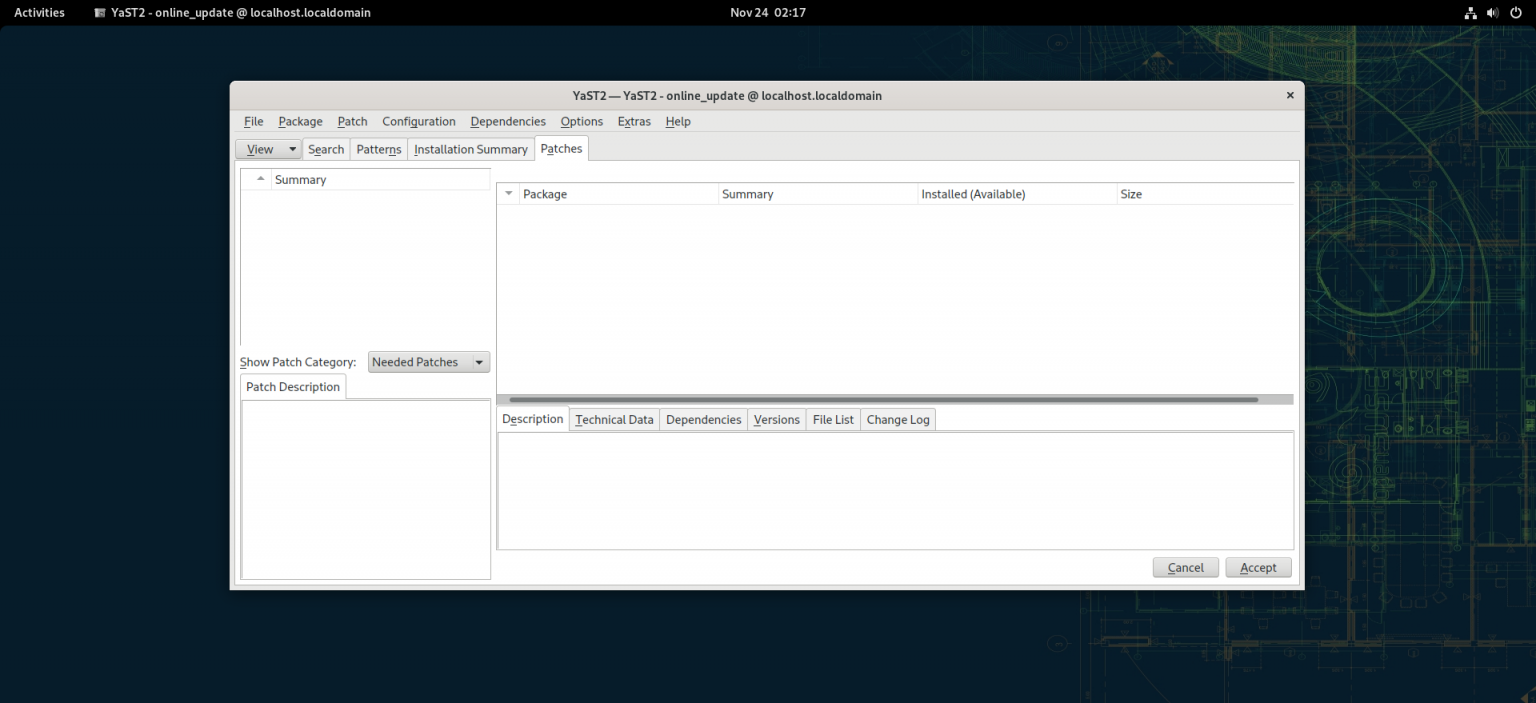Screen dimensions: 1536x703
Task: Click the sort indicator beside the Package column
Action: [x=508, y=193]
